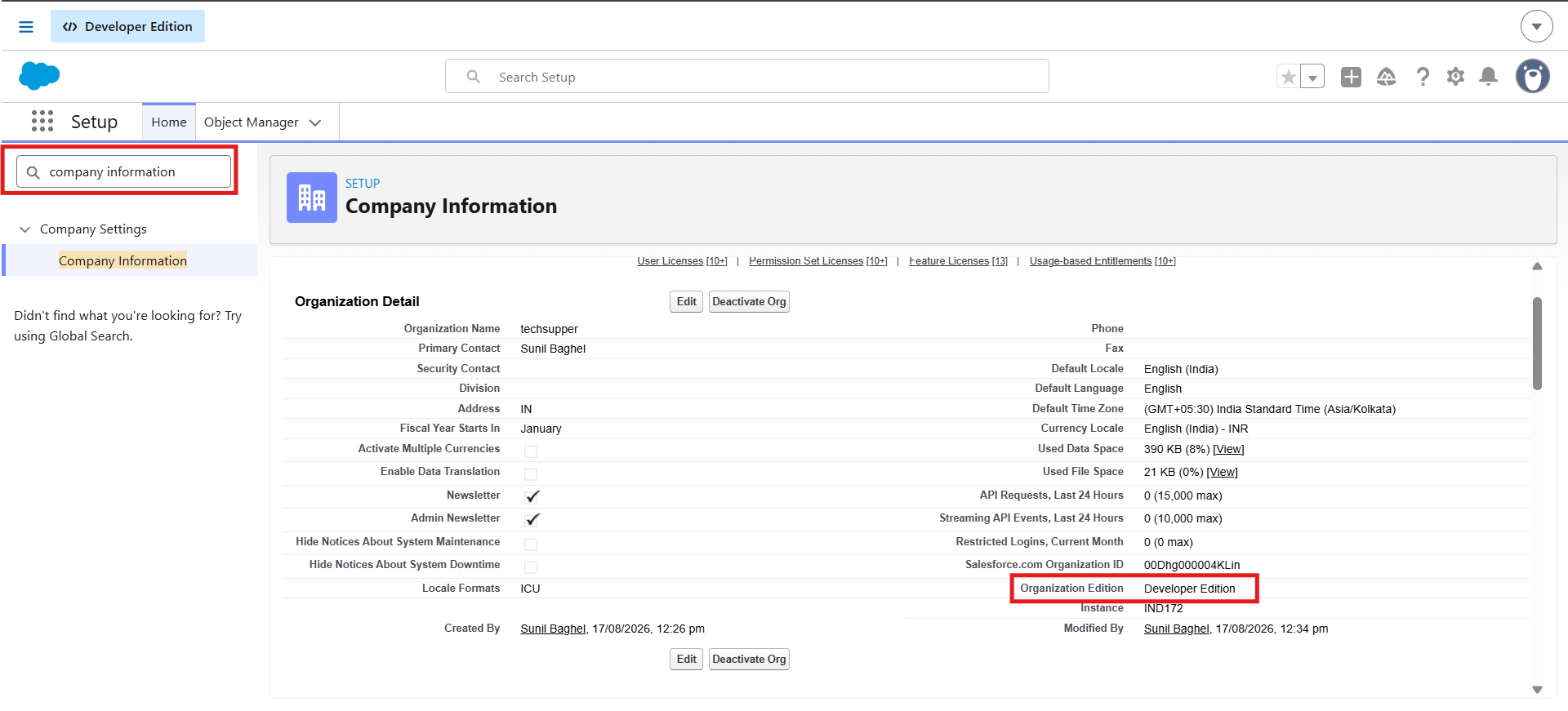Click the Locale Formats value ICU
Image resolution: width=1568 pixels, height=711 pixels.
(530, 589)
